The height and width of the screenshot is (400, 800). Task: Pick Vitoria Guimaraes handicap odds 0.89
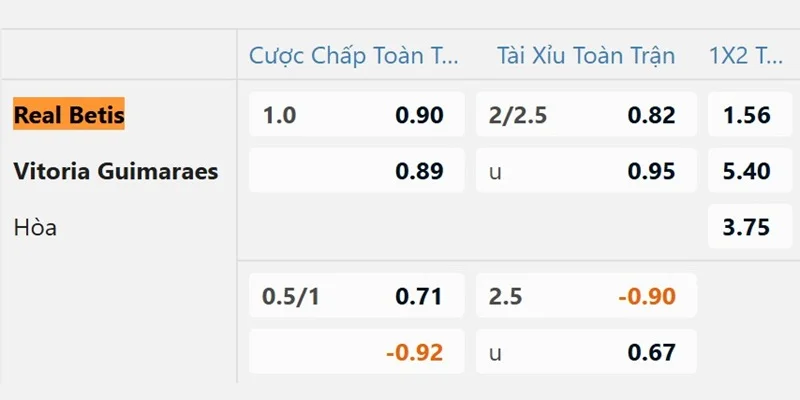point(357,170)
